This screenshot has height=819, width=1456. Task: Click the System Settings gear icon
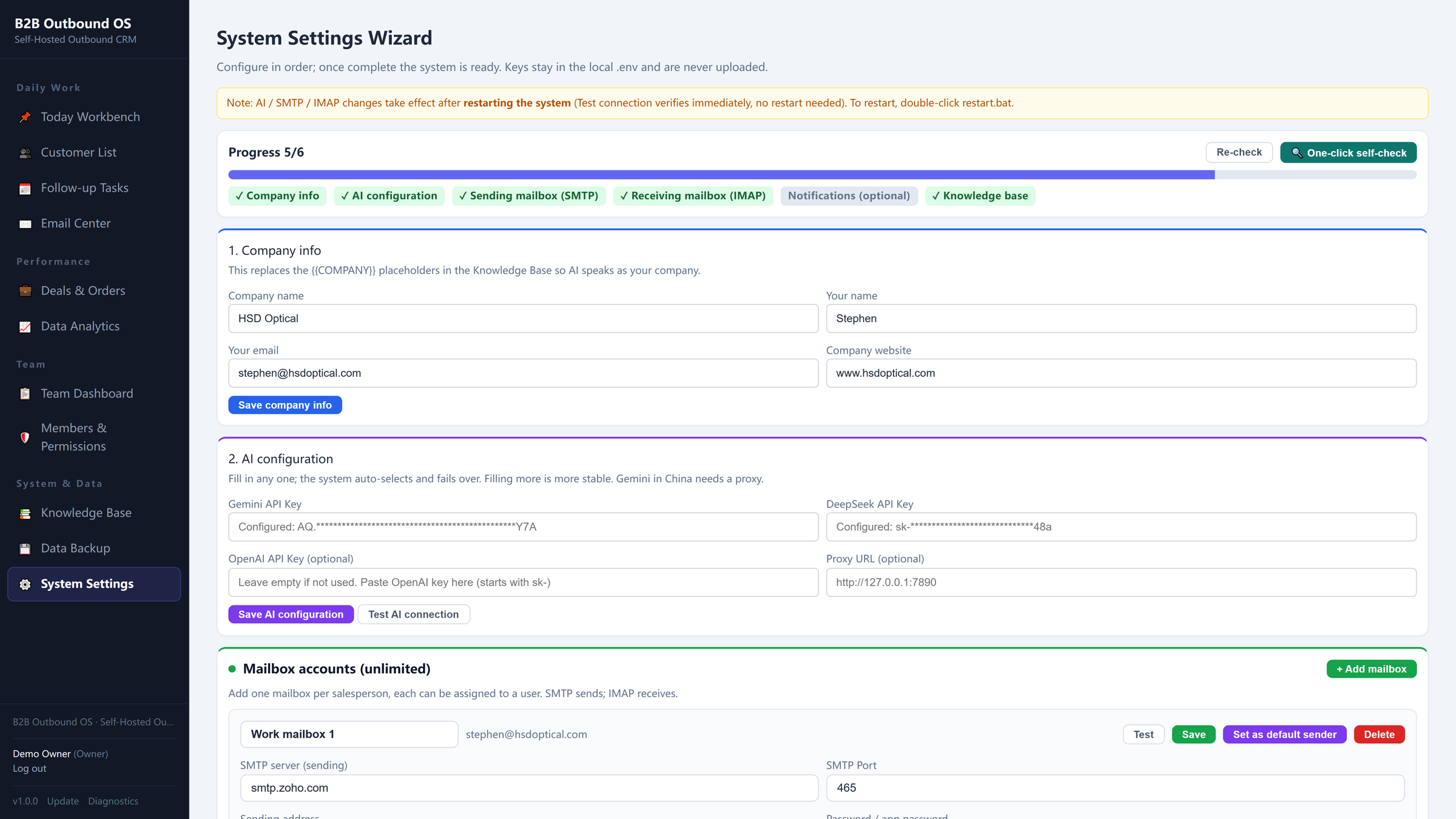[25, 584]
